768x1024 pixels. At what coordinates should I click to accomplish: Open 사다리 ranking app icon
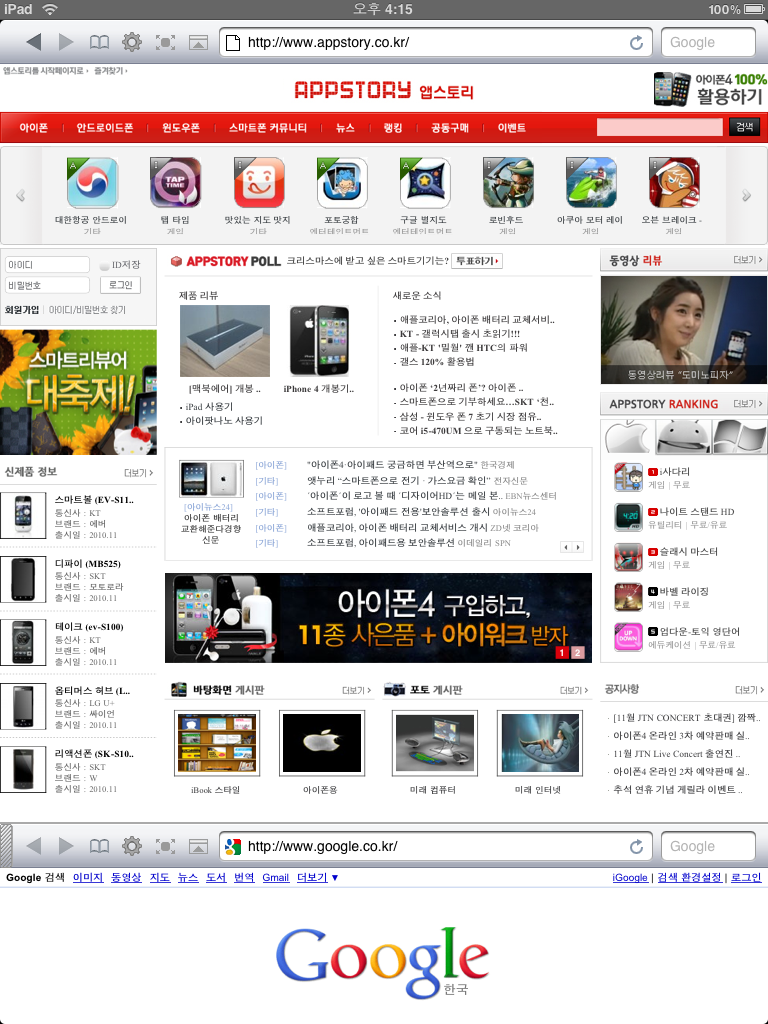click(x=628, y=477)
